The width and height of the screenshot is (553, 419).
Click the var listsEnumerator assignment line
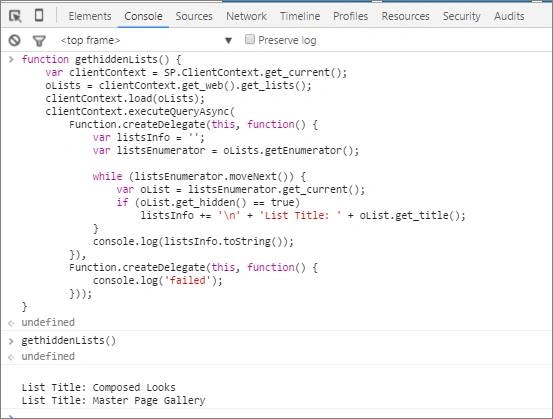point(226,151)
